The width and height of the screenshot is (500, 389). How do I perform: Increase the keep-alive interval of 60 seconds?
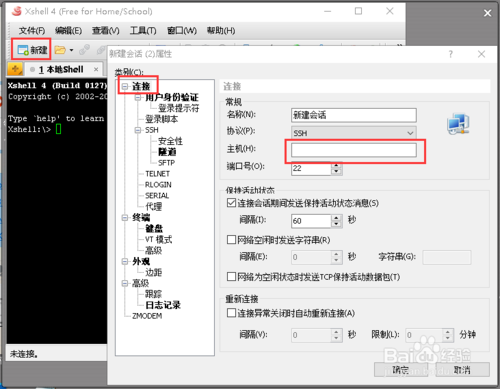pyautogui.click(x=336, y=218)
